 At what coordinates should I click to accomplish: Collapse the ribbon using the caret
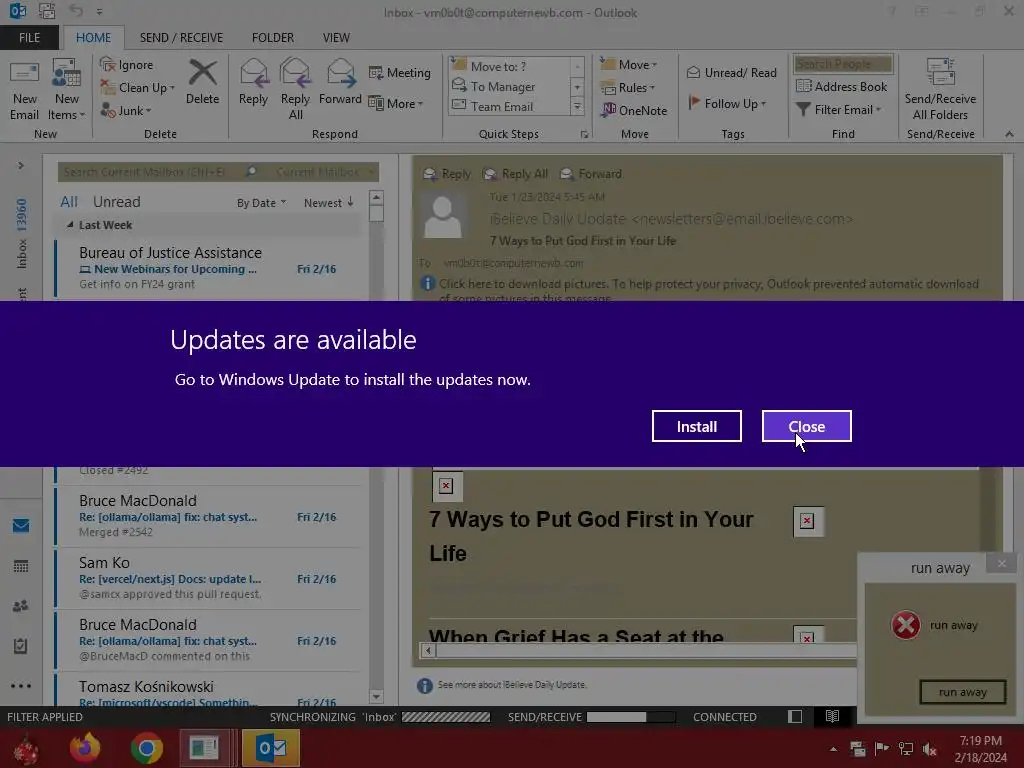click(1010, 134)
